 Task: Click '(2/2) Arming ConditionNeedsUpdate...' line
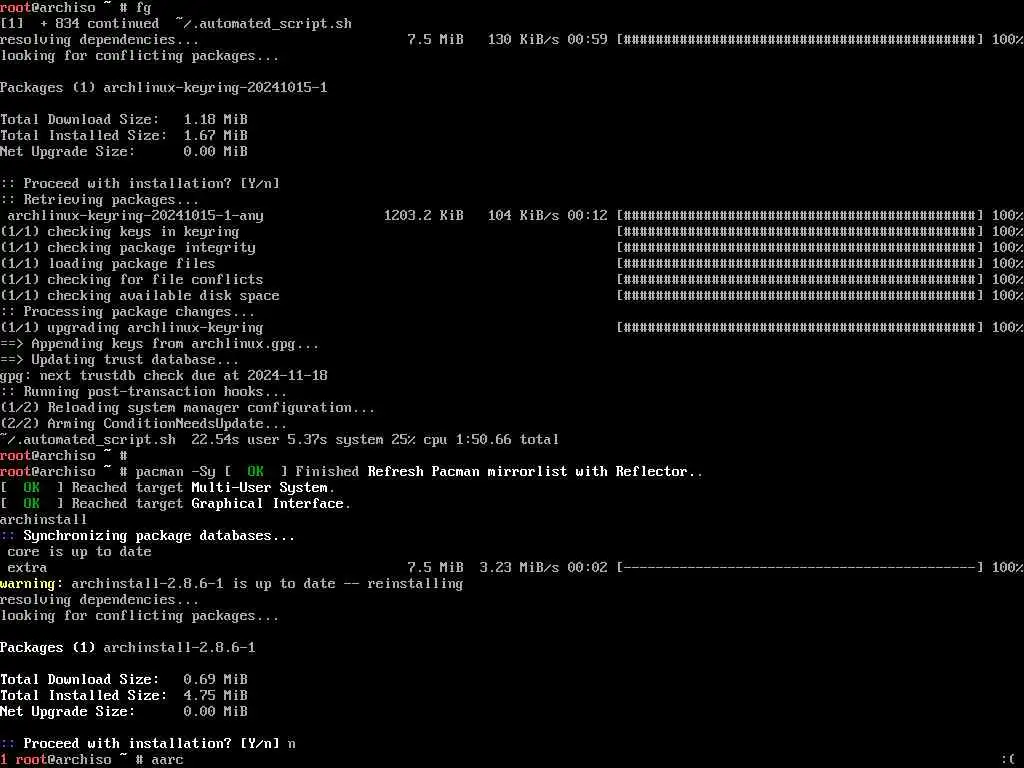[x=144, y=423]
